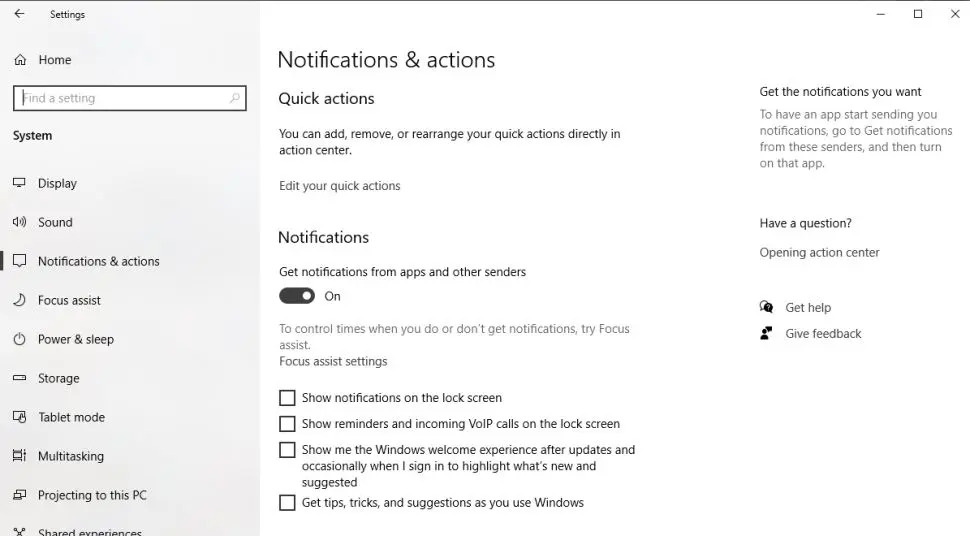Image resolution: width=970 pixels, height=536 pixels.
Task: Click the Sound speaker icon
Action: [x=19, y=222]
